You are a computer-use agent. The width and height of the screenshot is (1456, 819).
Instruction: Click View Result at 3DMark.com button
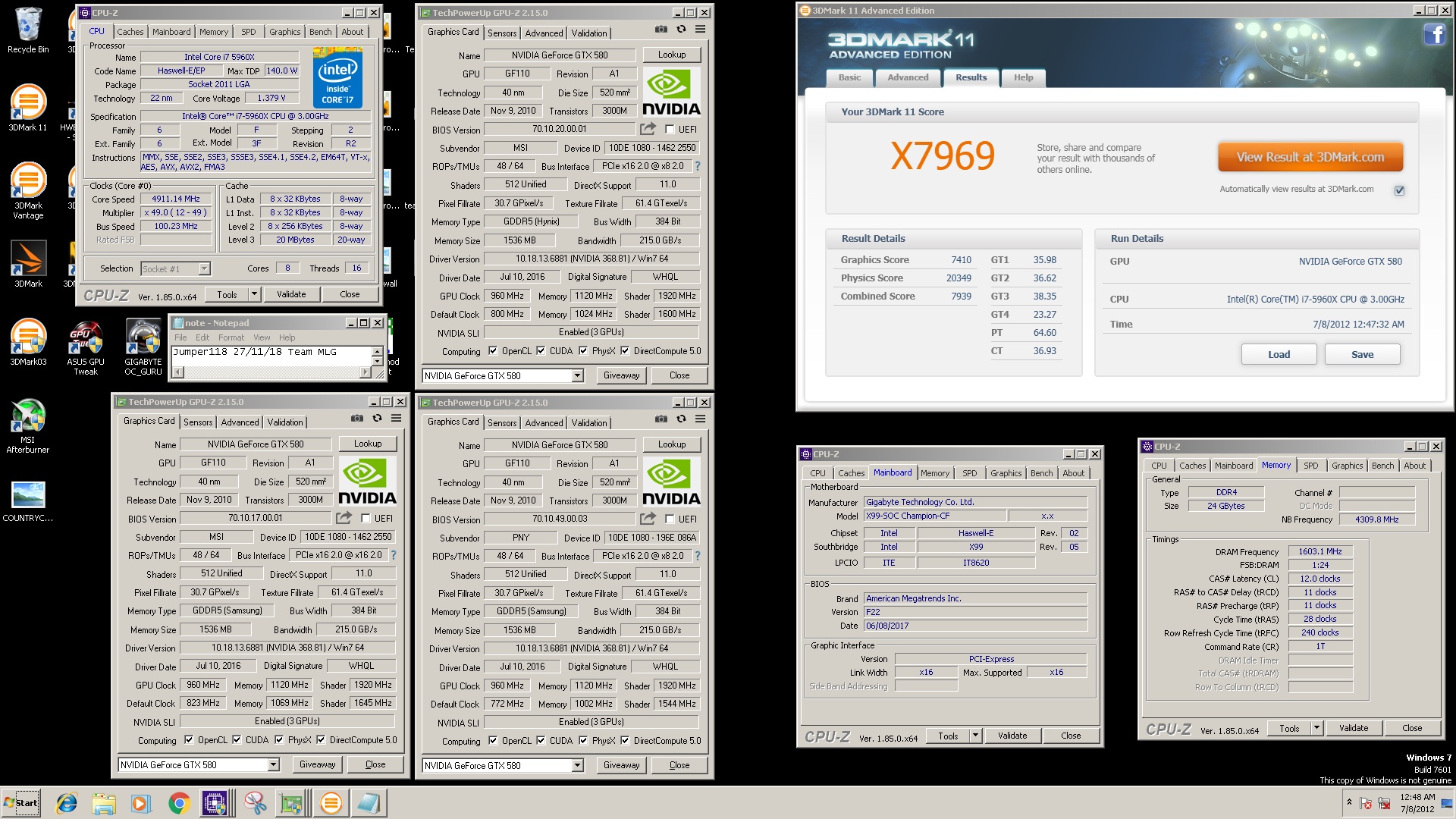1310,157
